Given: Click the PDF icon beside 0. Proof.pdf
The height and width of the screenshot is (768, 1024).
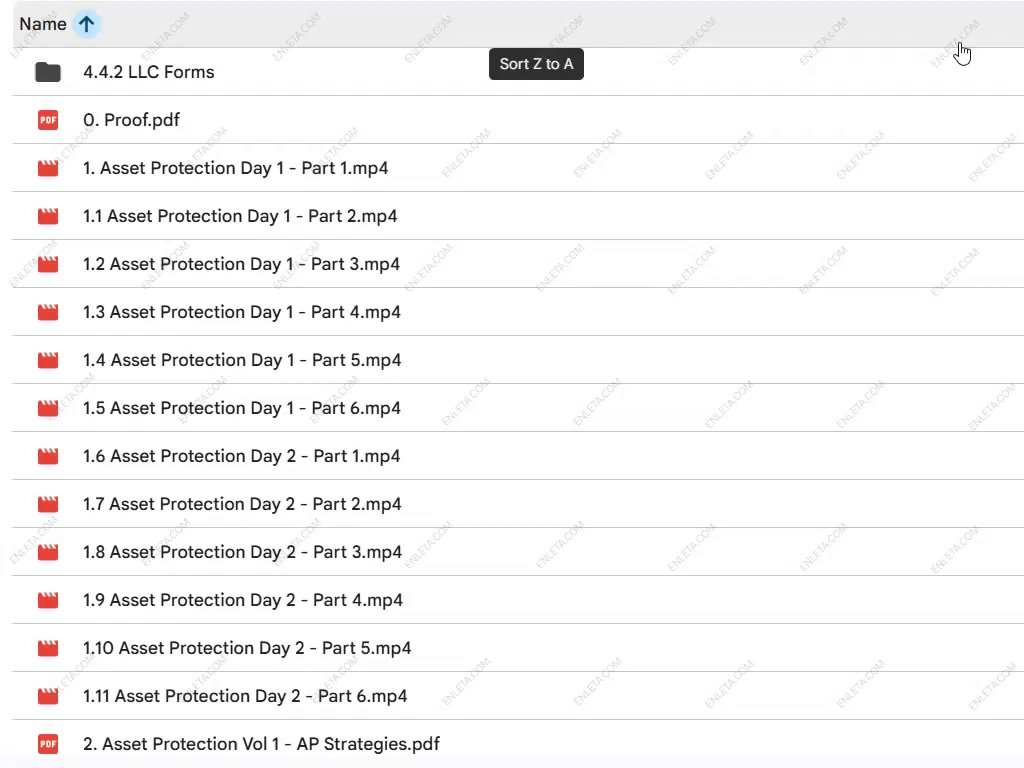Looking at the screenshot, I should click(x=47, y=120).
